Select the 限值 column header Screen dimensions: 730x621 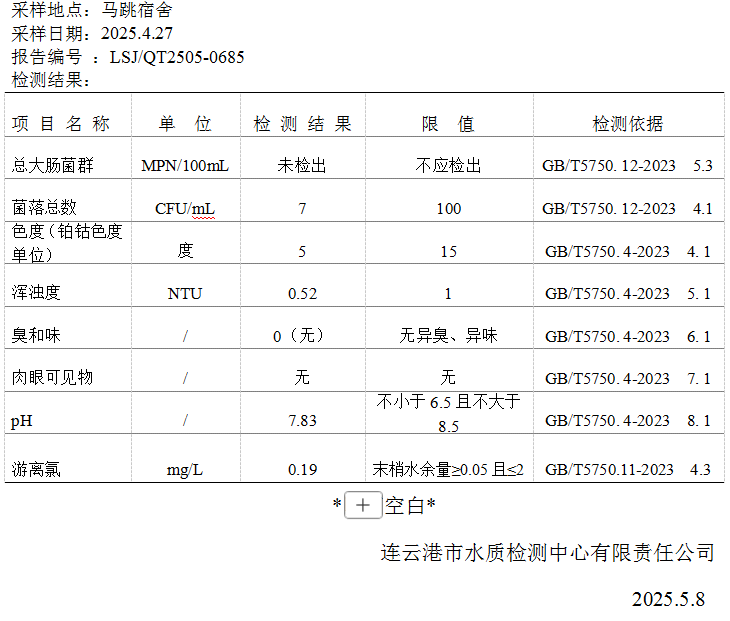(448, 124)
